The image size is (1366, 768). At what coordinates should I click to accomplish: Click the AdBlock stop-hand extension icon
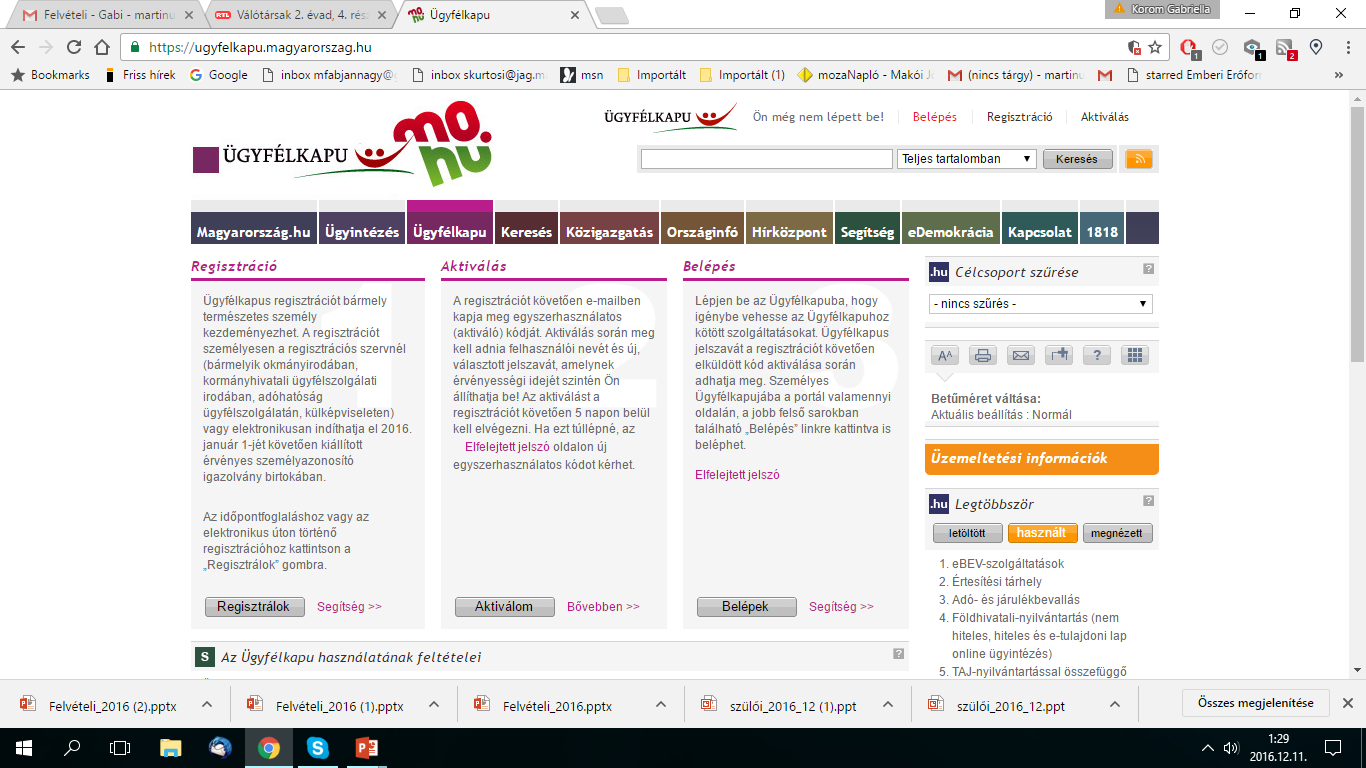point(1188,47)
